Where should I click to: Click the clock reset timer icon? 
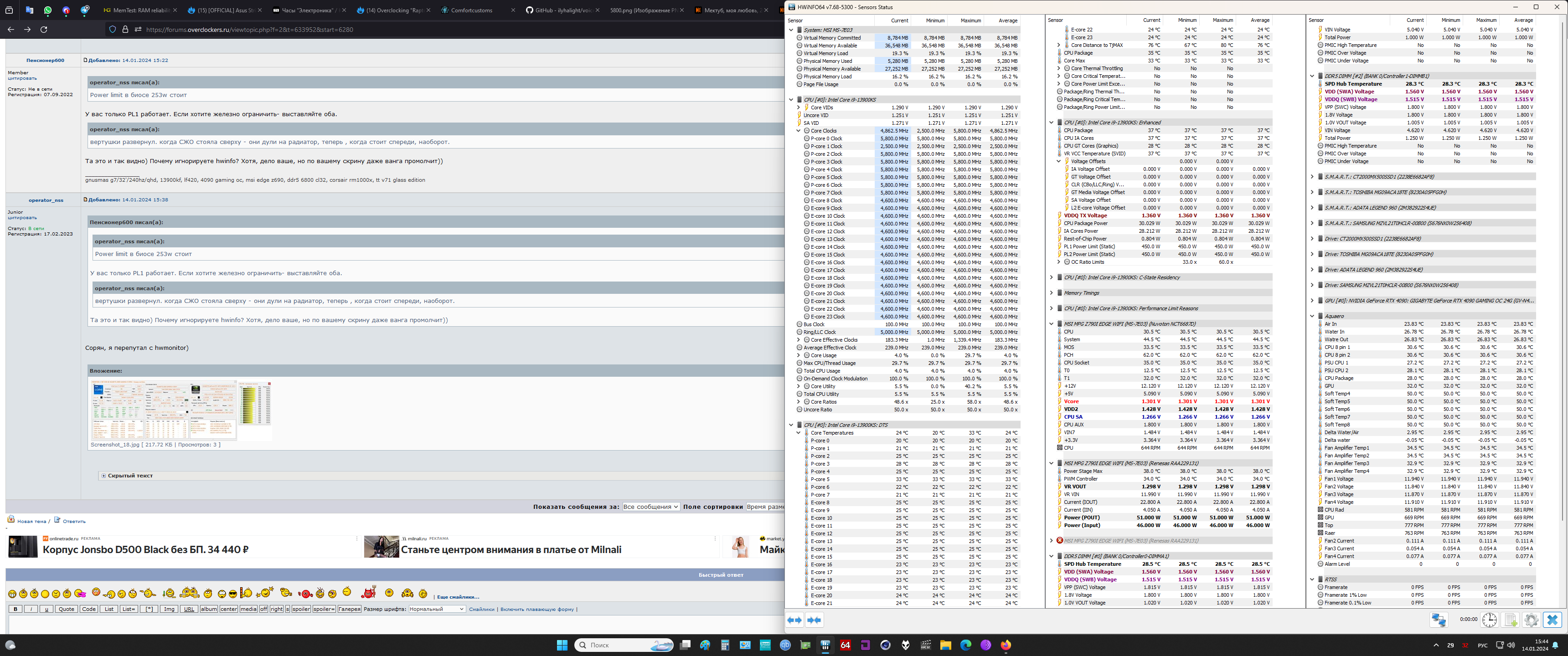coord(1490,620)
